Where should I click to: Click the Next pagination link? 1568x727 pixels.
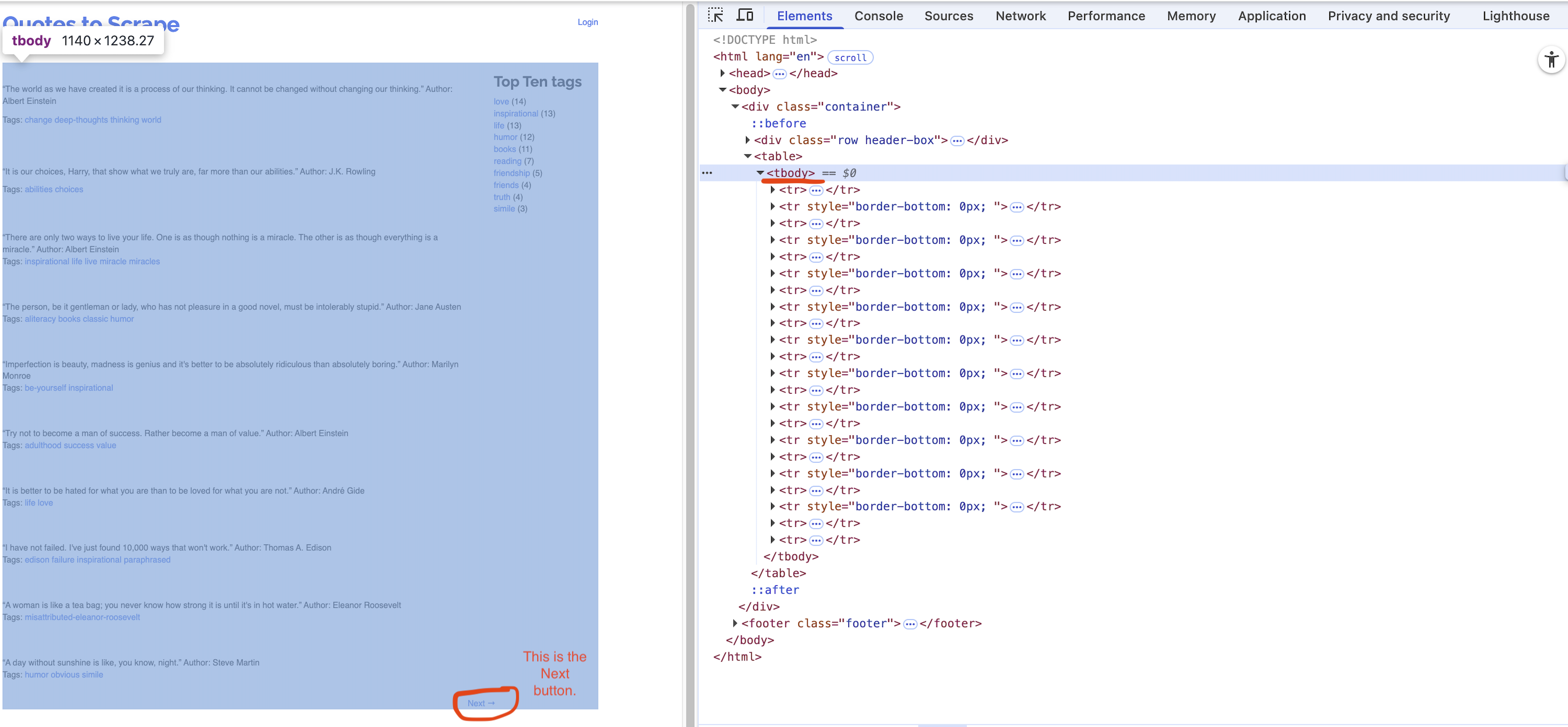(x=480, y=702)
